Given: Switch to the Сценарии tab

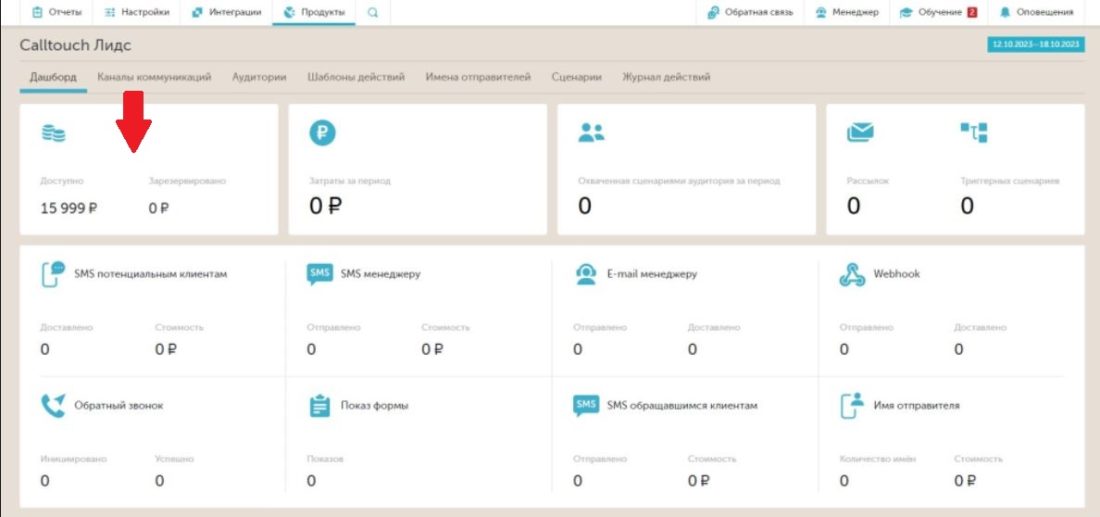Looking at the screenshot, I should point(576,77).
